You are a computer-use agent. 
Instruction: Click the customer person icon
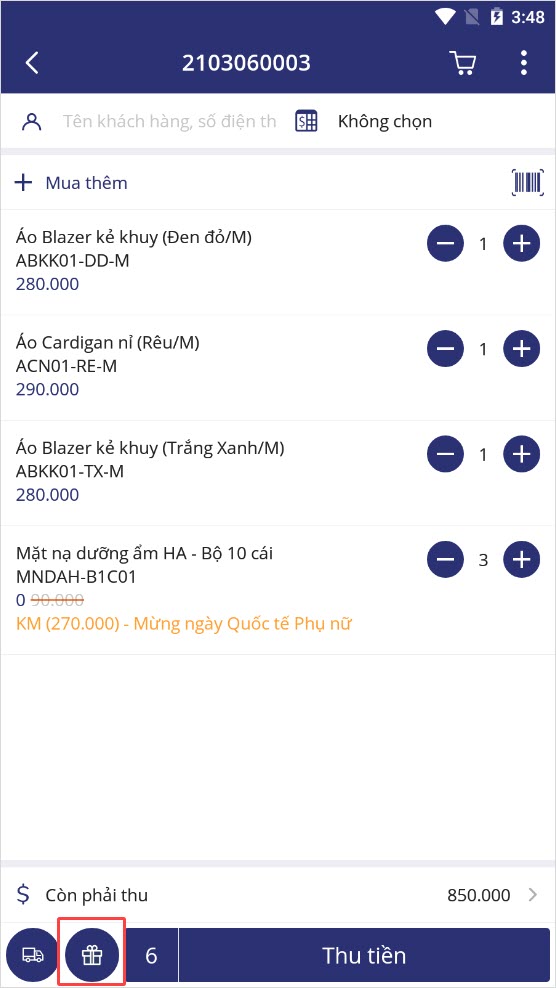[32, 122]
